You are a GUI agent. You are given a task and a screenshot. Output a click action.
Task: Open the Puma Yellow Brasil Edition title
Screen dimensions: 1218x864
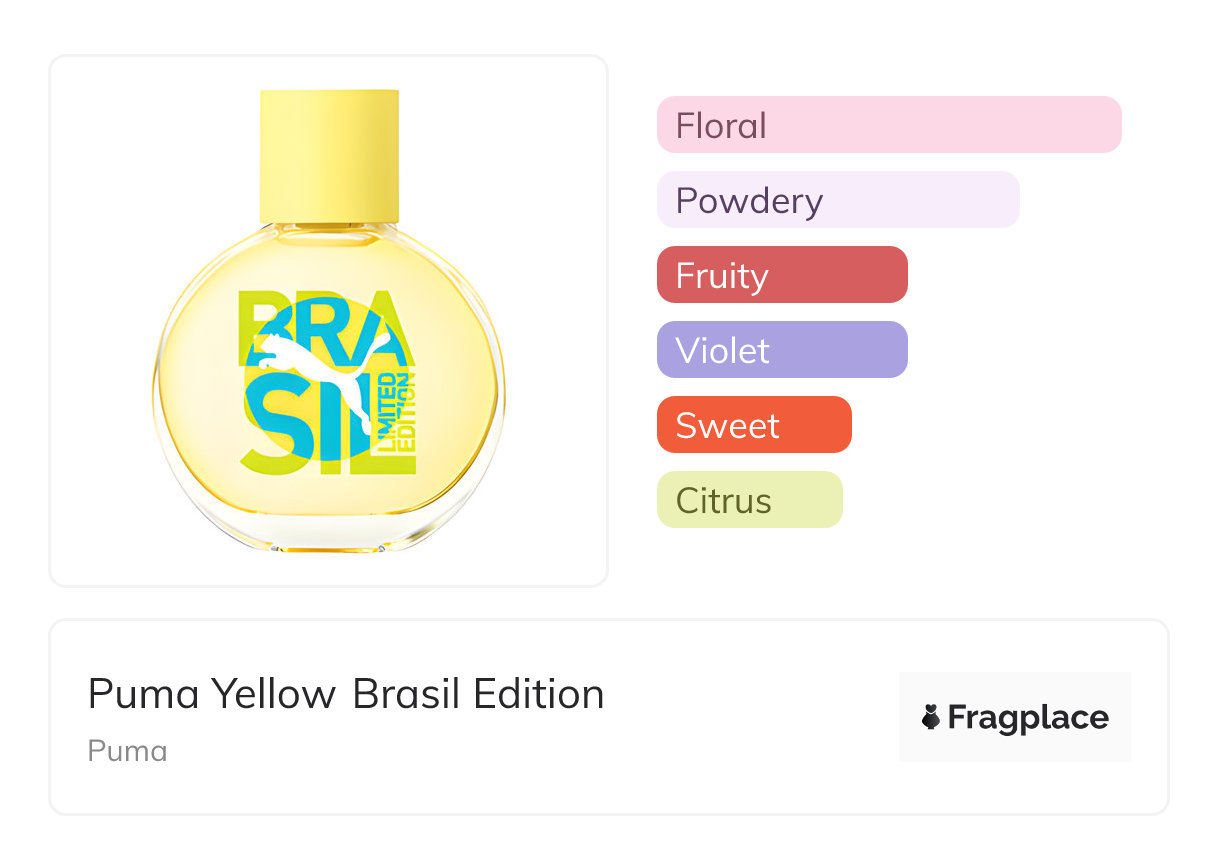pyautogui.click(x=346, y=694)
